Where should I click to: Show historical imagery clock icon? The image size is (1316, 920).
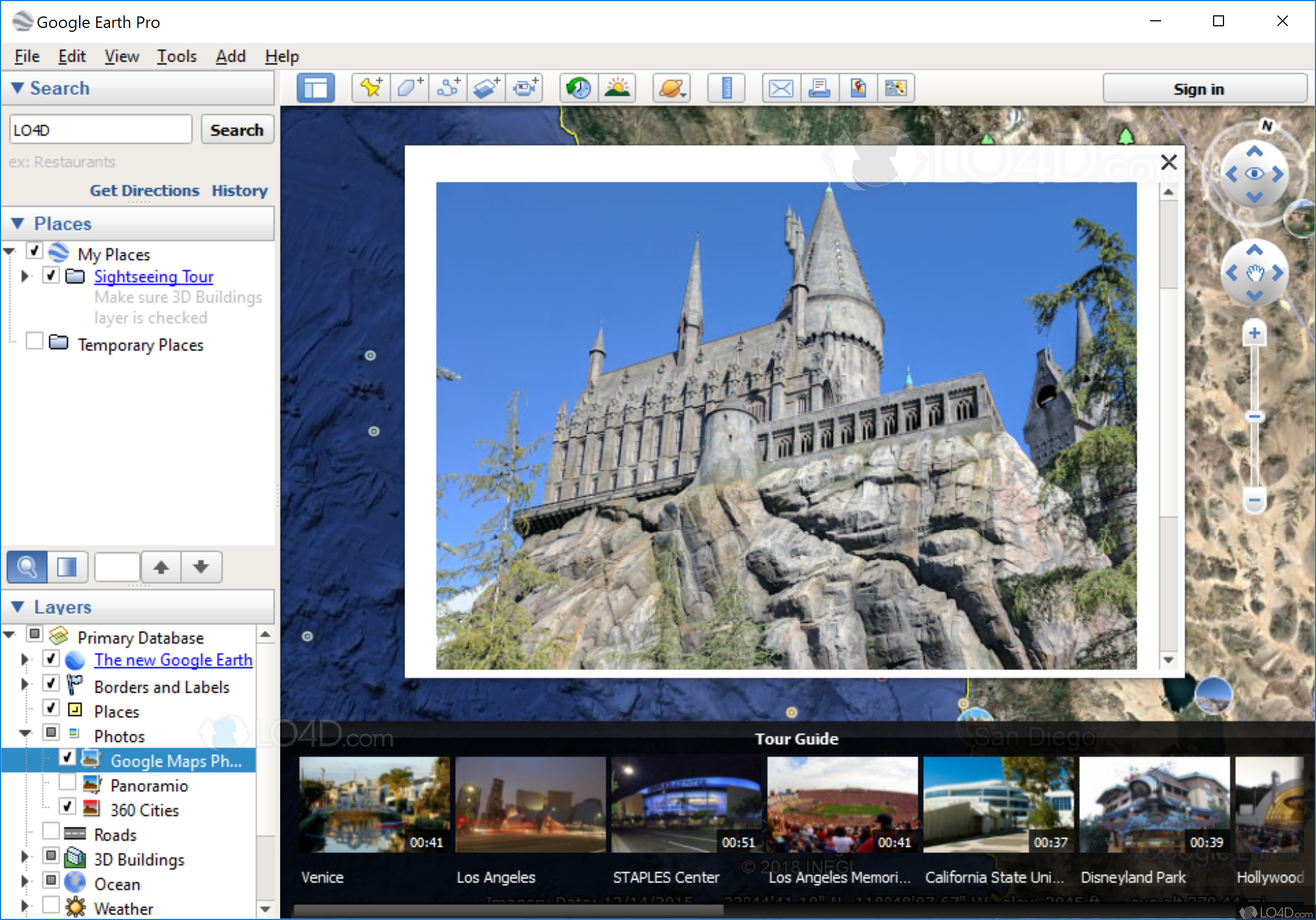pos(578,88)
